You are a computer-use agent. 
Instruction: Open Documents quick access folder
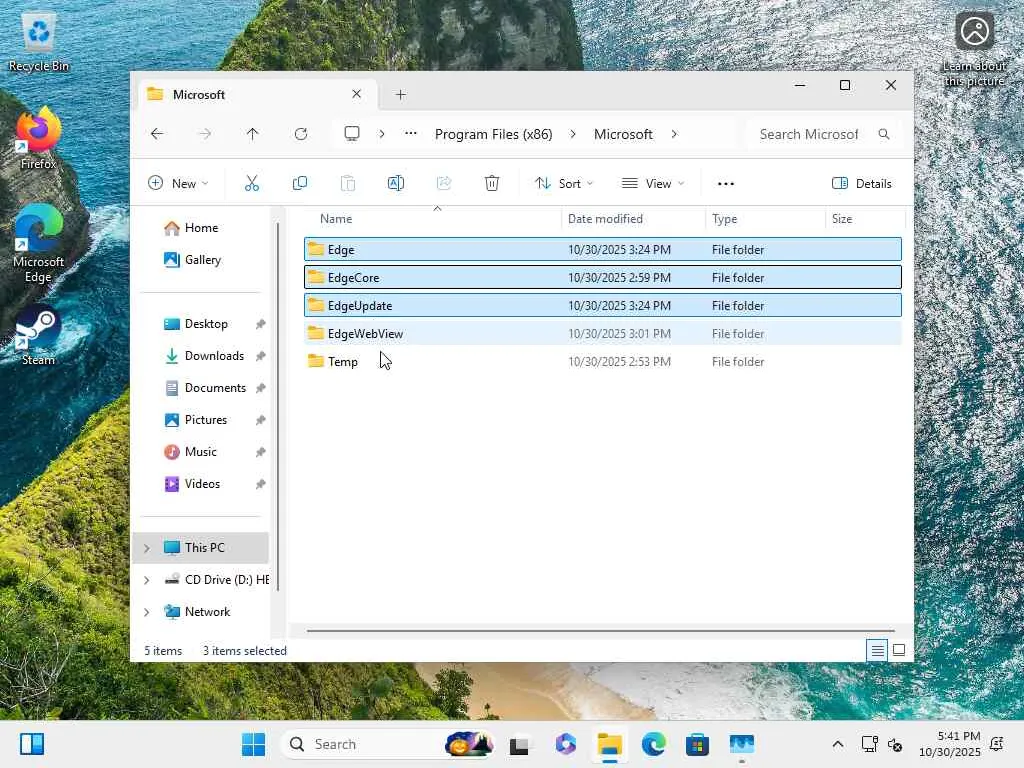[215, 388]
